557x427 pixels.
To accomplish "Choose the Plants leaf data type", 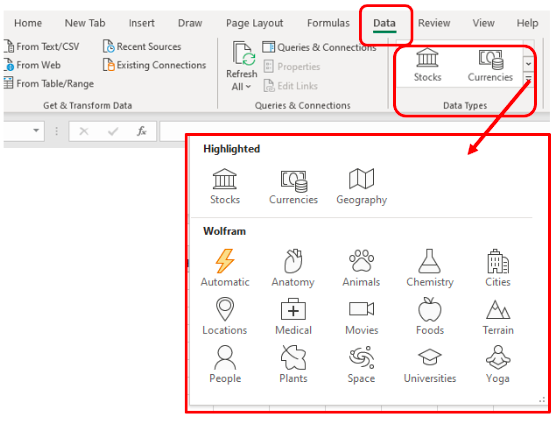I will point(293,364).
